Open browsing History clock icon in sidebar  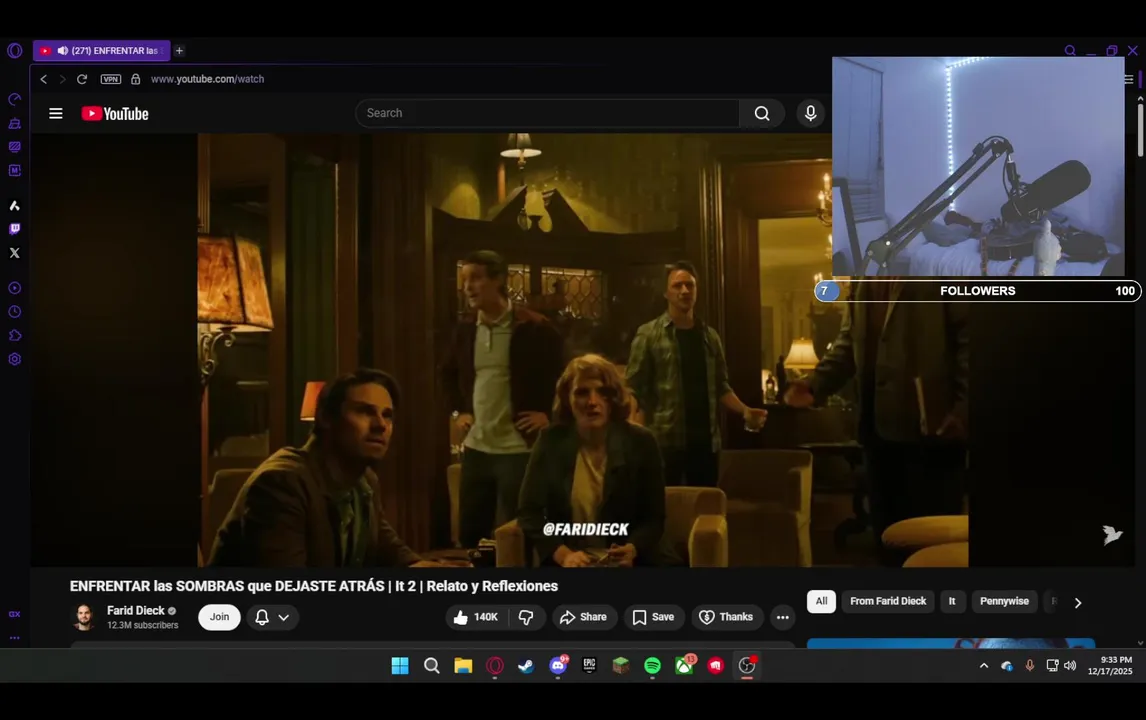pyautogui.click(x=15, y=311)
